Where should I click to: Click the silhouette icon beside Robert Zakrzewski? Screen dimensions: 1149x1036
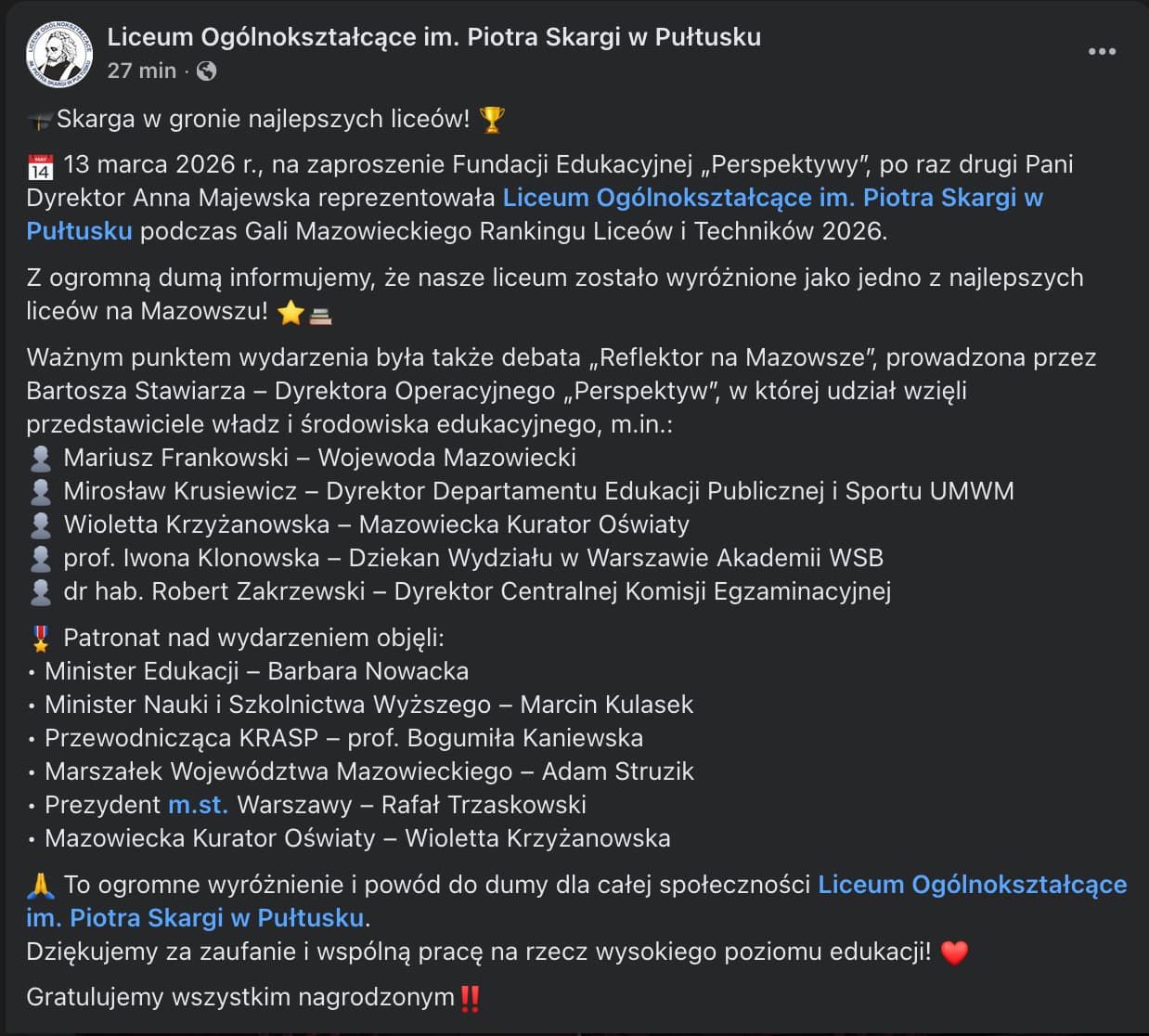coord(40,592)
